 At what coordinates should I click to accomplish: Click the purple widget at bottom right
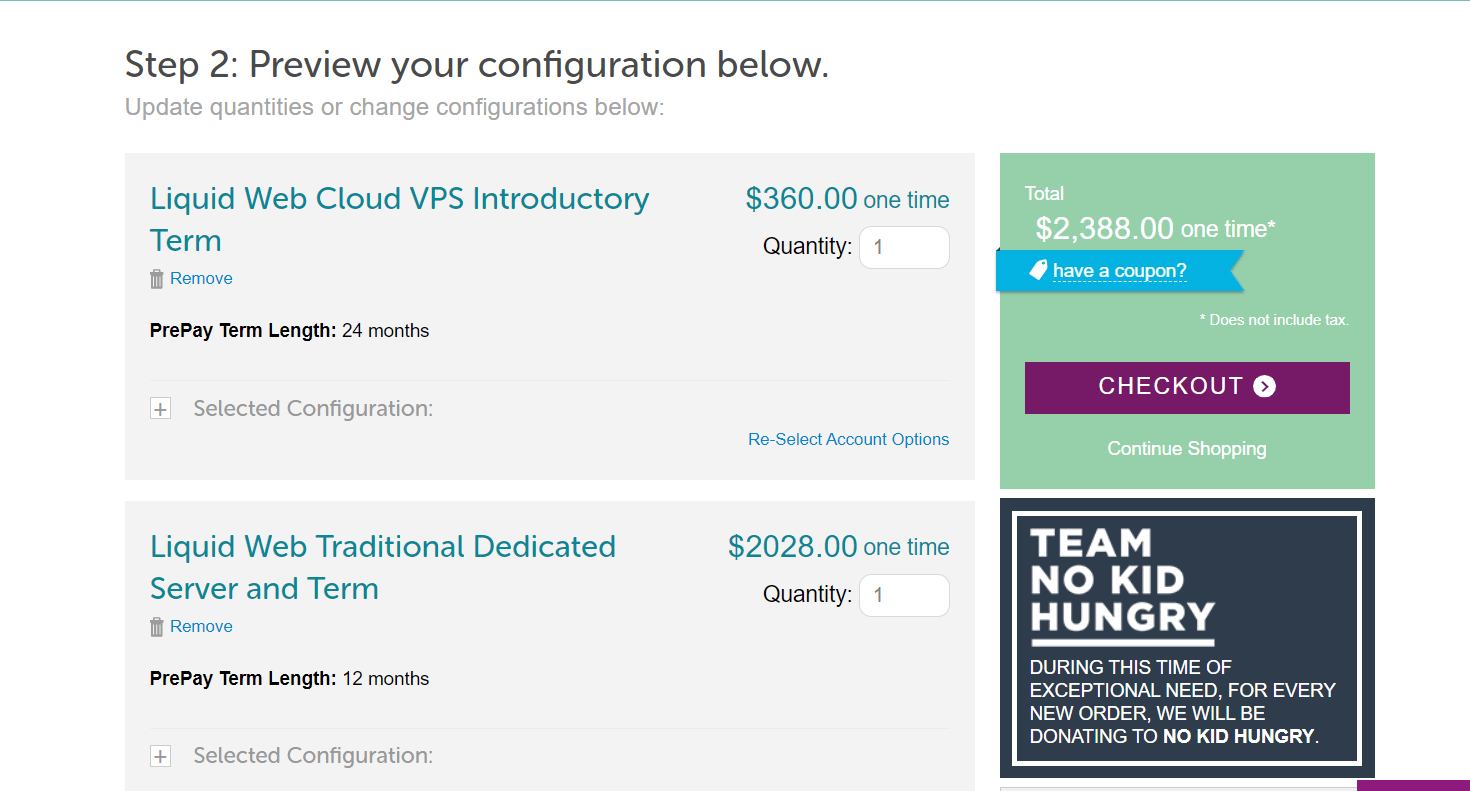[1413, 786]
